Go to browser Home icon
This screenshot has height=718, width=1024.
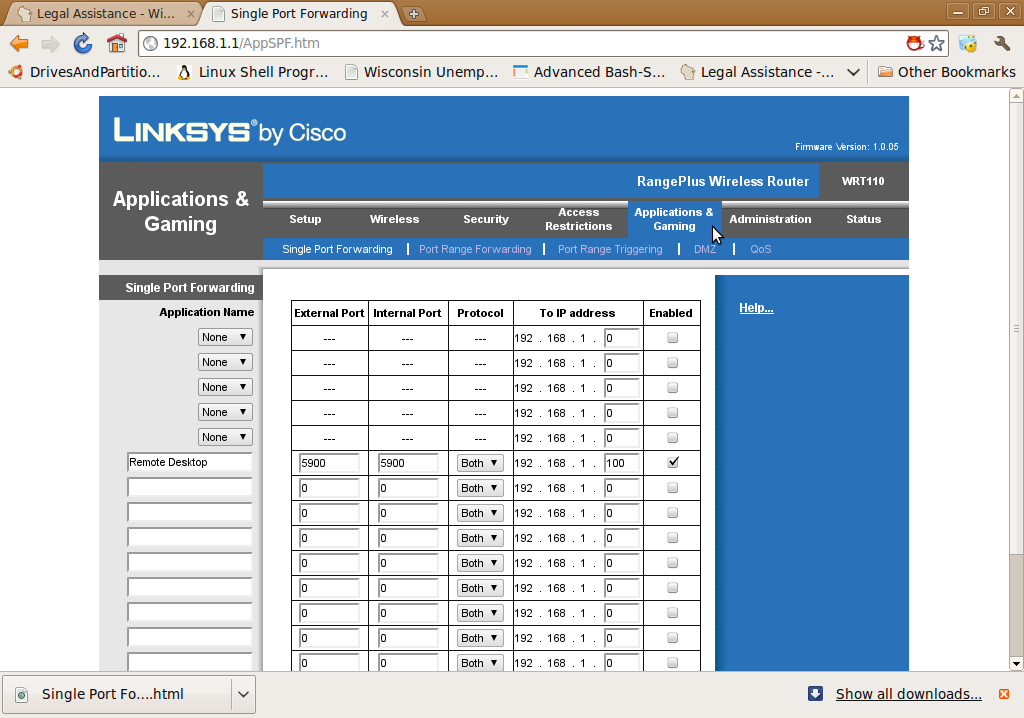[117, 44]
